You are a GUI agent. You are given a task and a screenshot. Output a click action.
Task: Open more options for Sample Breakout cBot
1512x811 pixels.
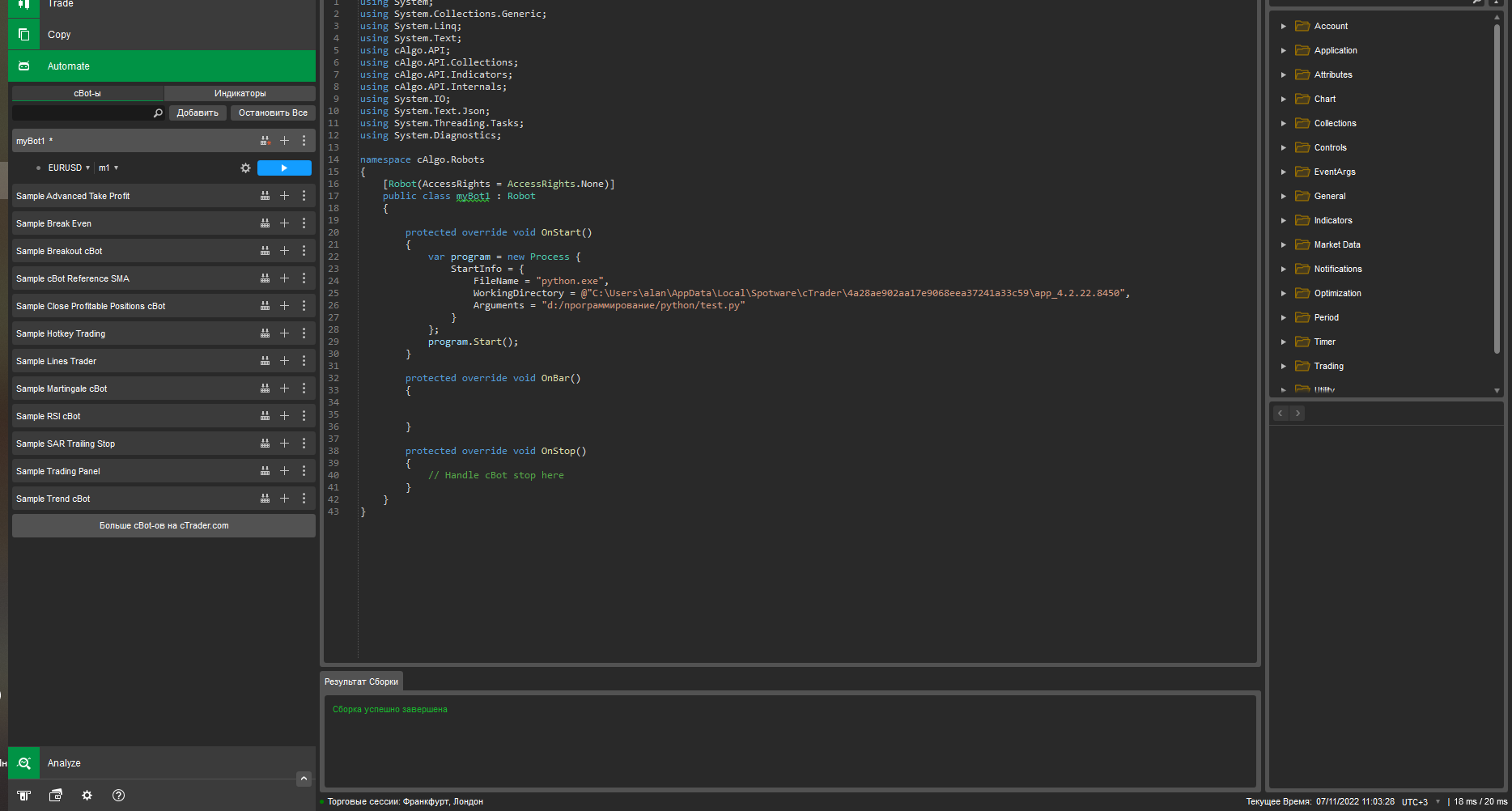click(304, 251)
